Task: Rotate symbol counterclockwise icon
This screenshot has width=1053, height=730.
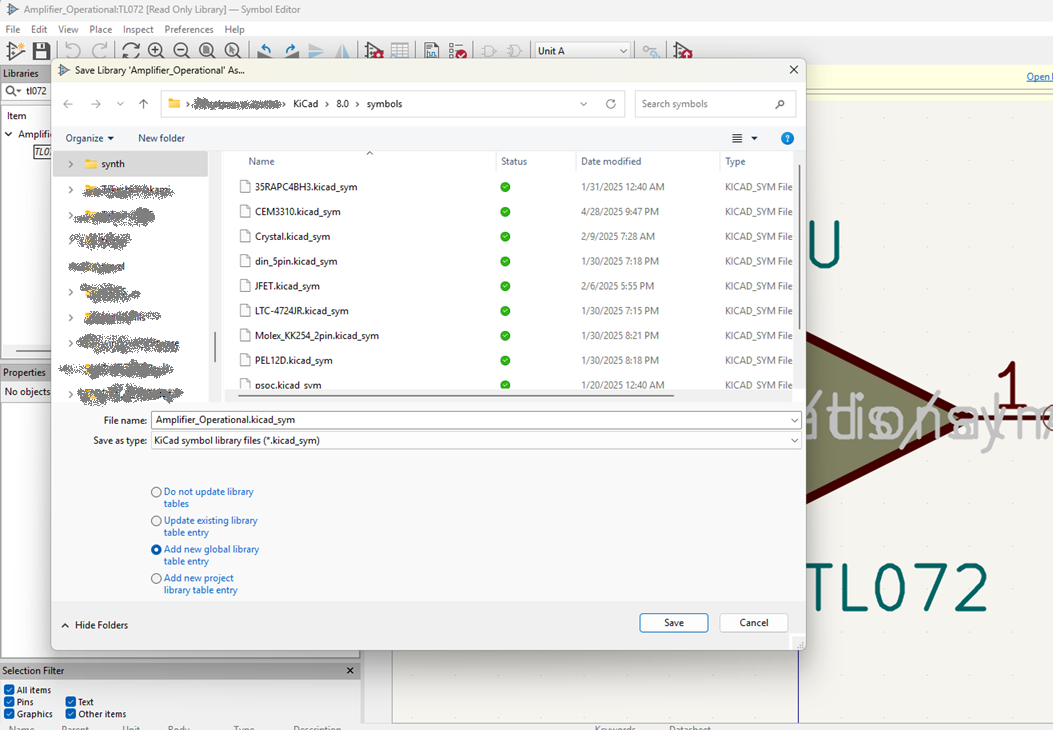Action: [x=265, y=51]
